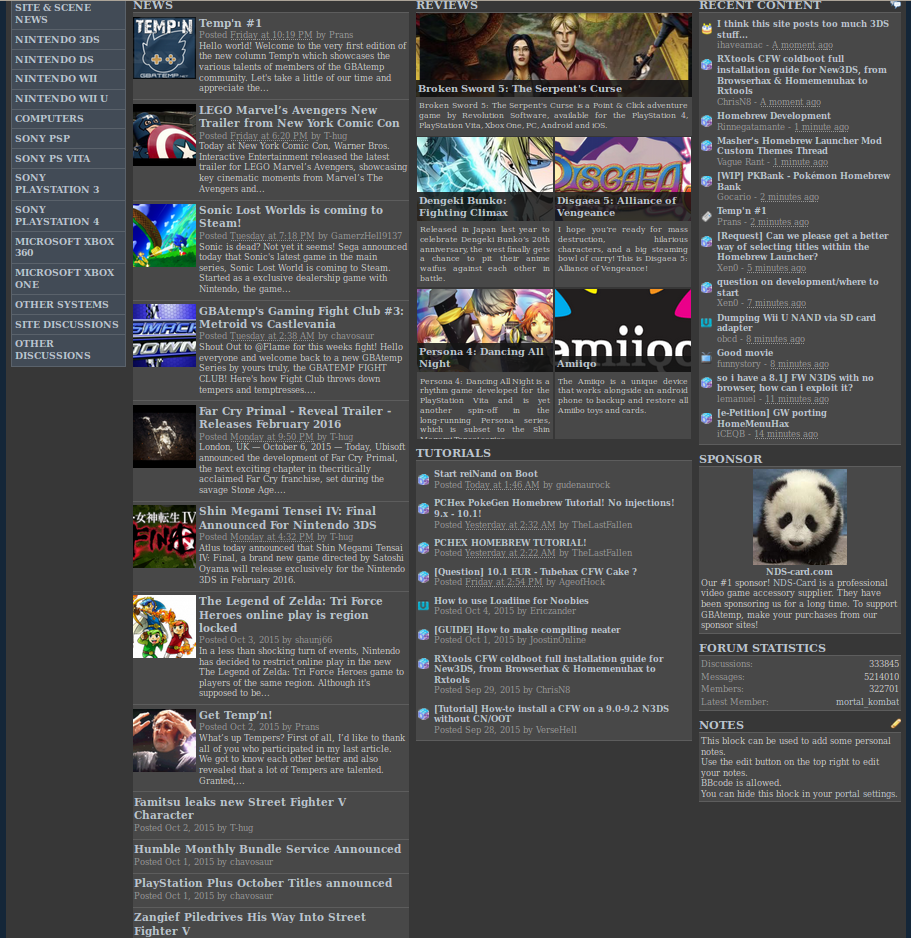The height and width of the screenshot is (938, 911).
Task: Click the crown icon beside 3DS stuff post
Action: pyautogui.click(x=706, y=29)
